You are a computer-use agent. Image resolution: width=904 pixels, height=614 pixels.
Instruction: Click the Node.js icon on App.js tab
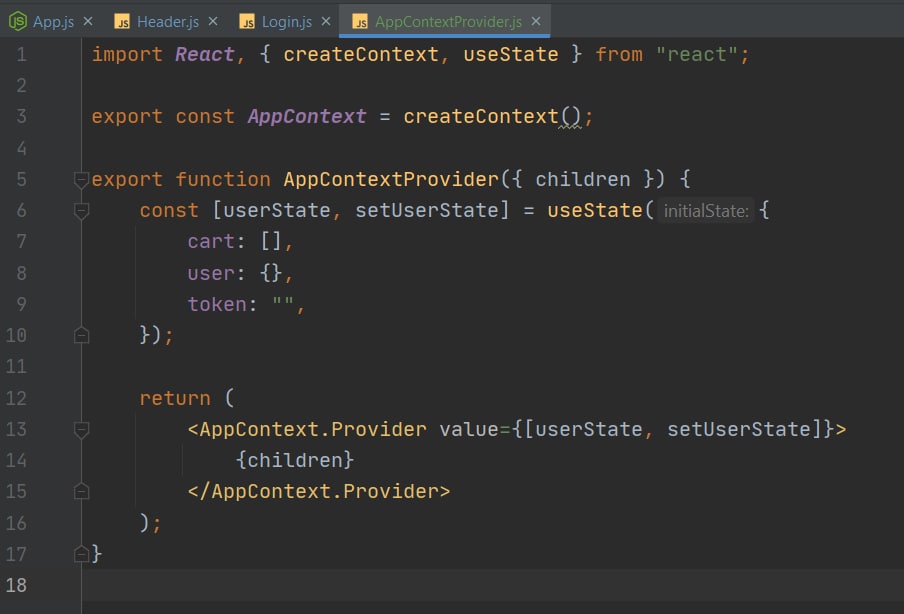18,21
